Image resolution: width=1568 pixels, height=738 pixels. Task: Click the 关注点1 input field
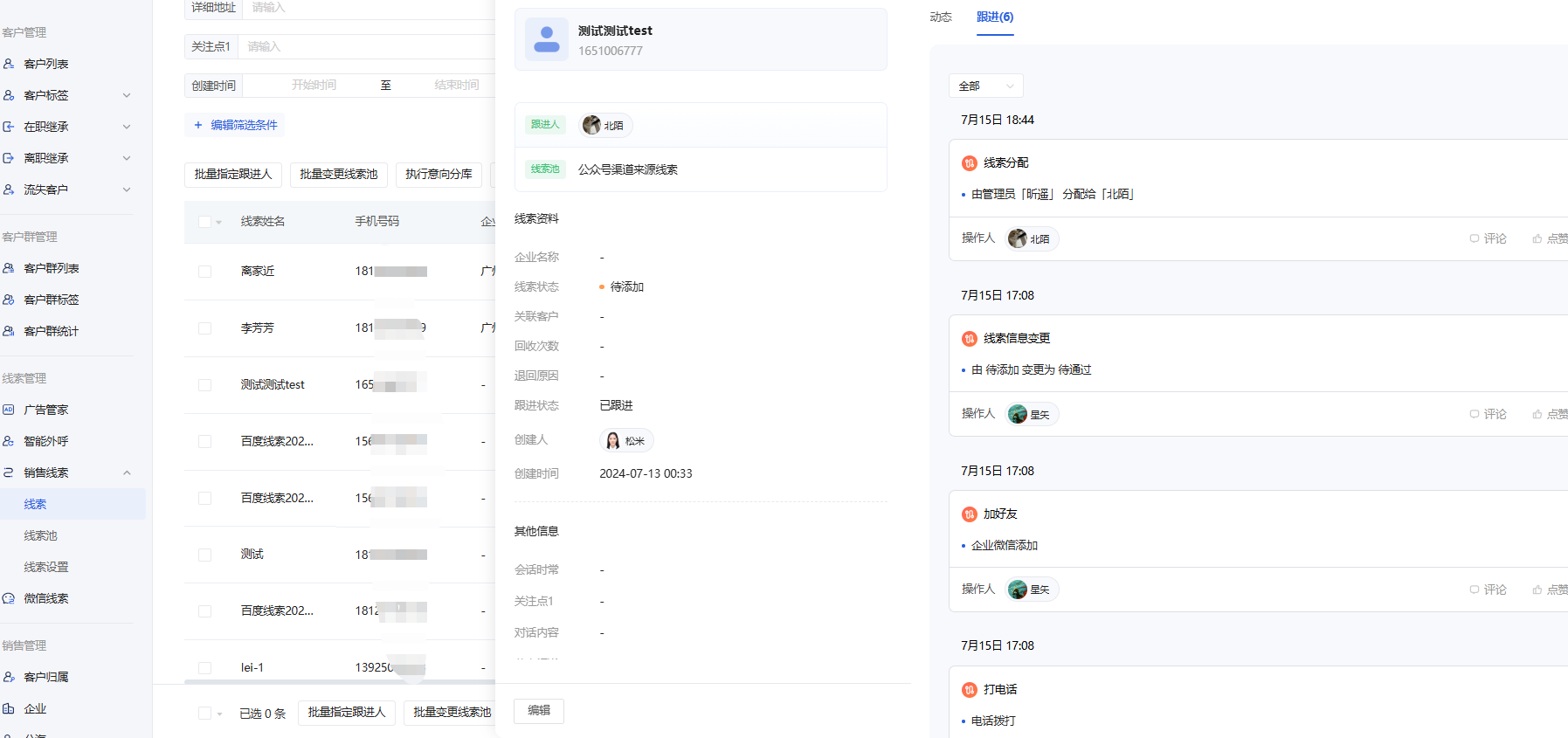[x=367, y=46]
